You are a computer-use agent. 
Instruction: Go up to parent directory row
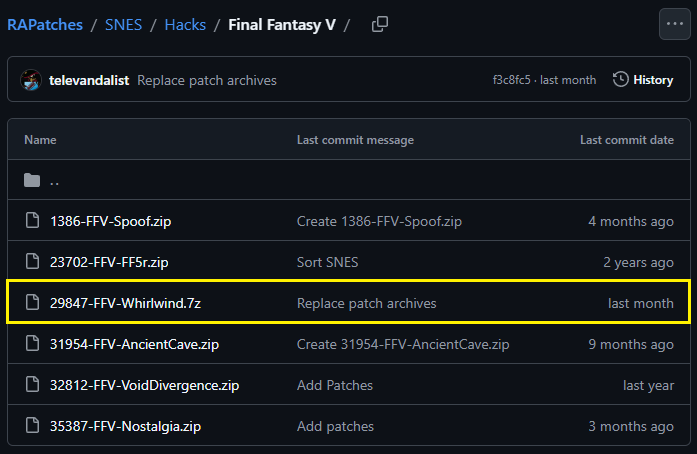tap(55, 181)
